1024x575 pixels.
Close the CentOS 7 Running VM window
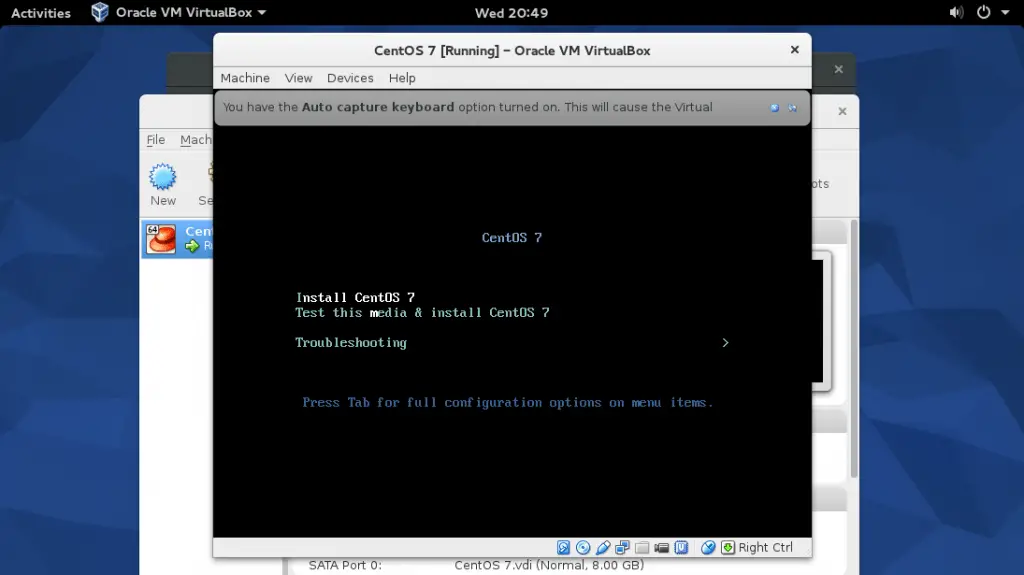point(795,50)
